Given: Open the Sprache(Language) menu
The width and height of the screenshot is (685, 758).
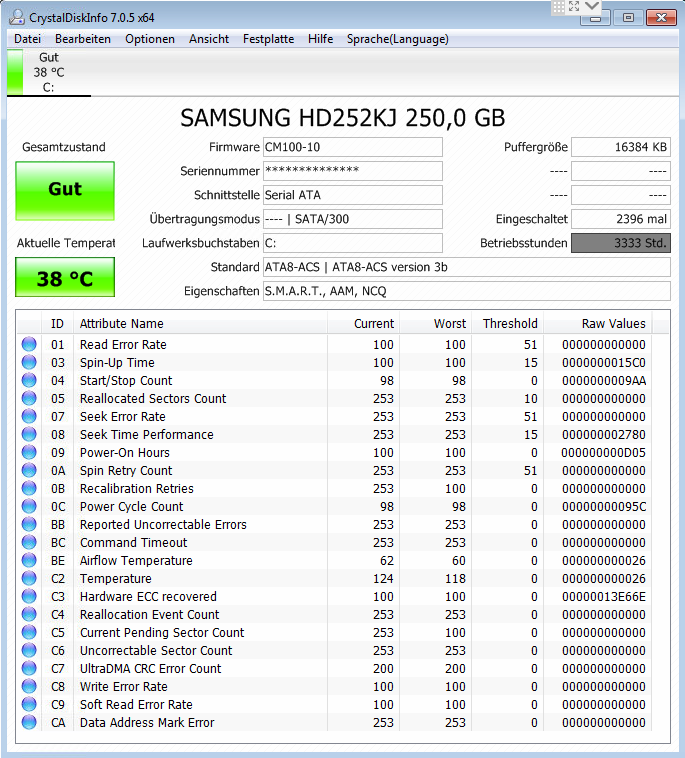Looking at the screenshot, I should 397,39.
